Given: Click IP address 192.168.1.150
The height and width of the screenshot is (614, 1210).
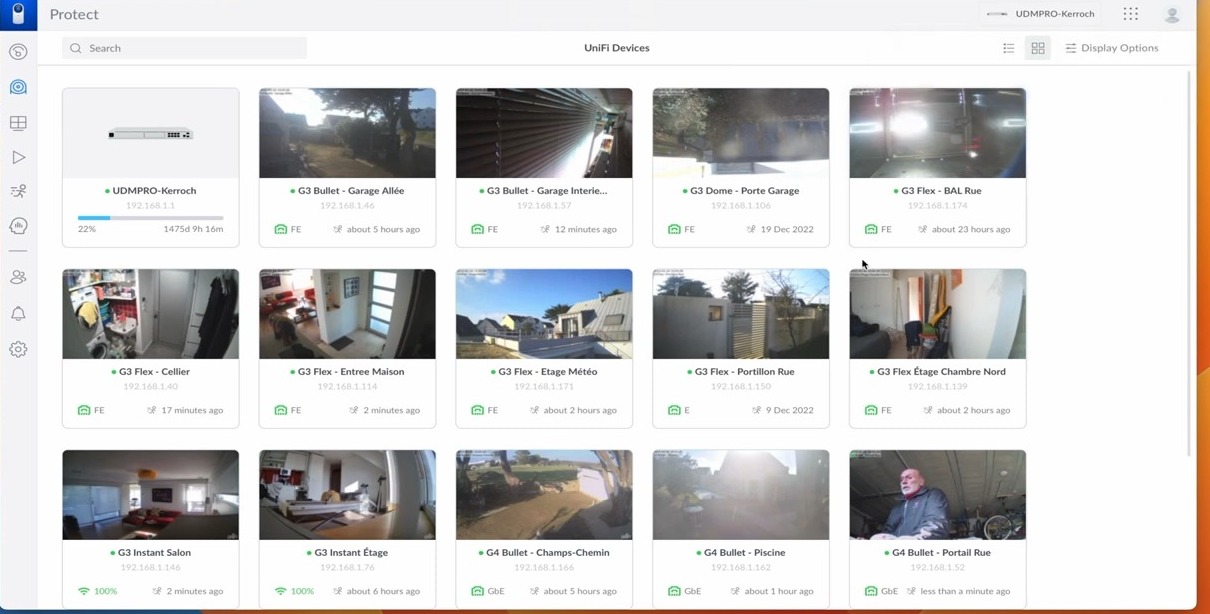Looking at the screenshot, I should pyautogui.click(x=741, y=387).
